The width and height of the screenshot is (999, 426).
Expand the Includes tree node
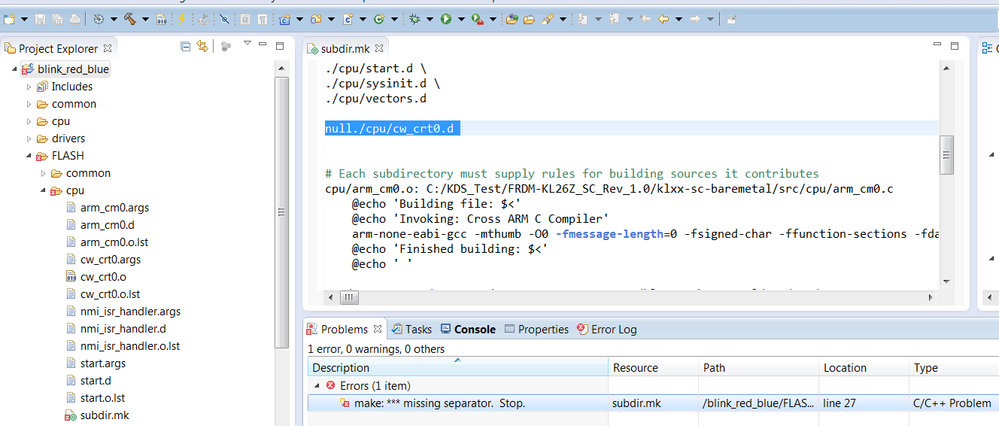[29, 87]
